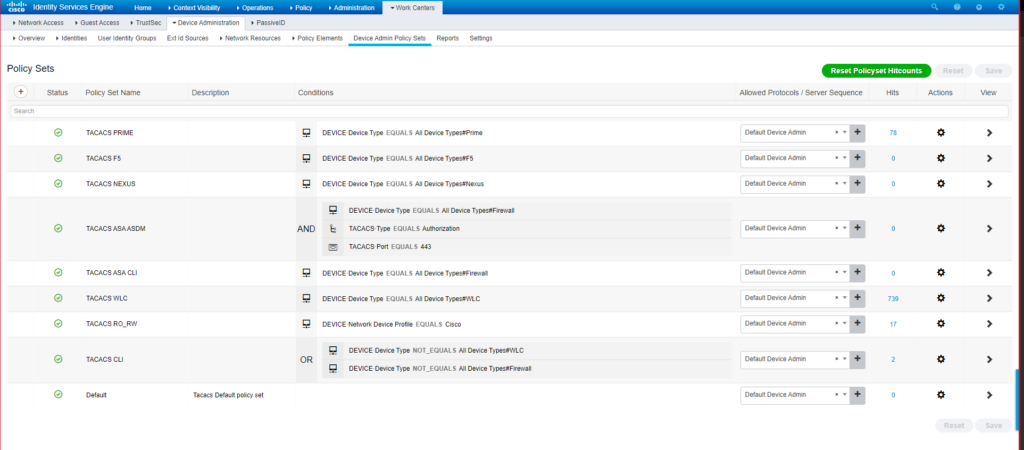This screenshot has width=1024, height=450.
Task: Expand TACACS ASA ASDM view arrow
Action: (x=989, y=228)
